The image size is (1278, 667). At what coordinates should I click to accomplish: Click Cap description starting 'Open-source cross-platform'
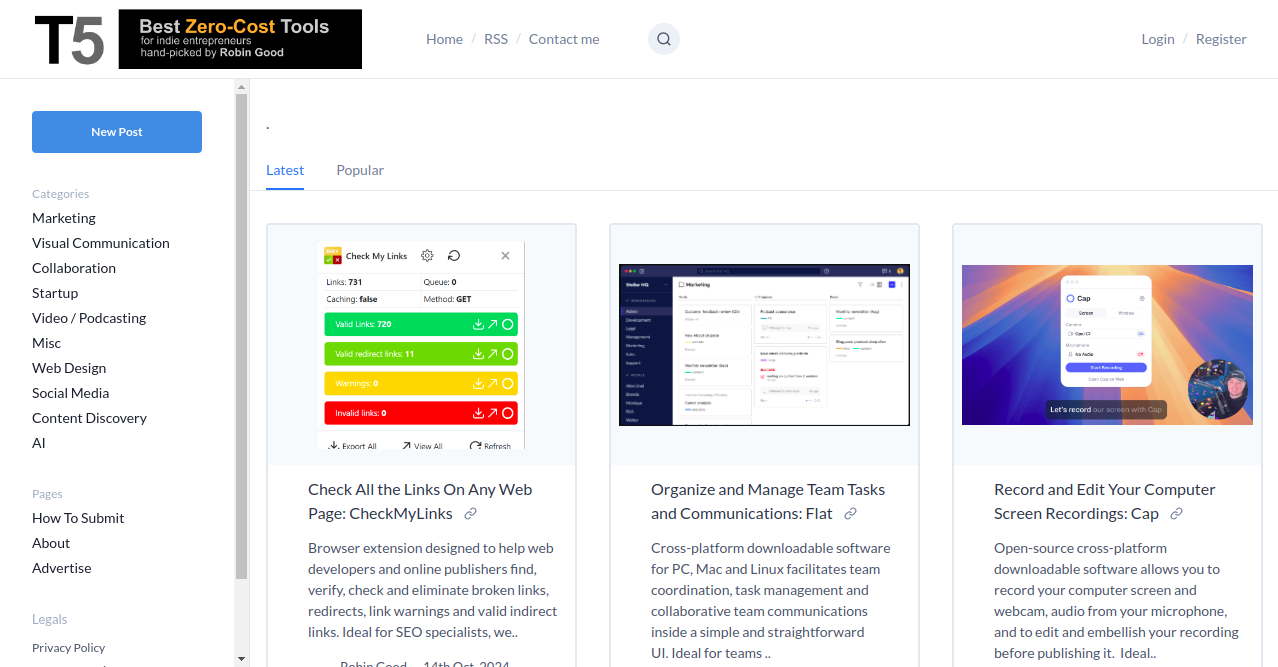tap(1116, 601)
